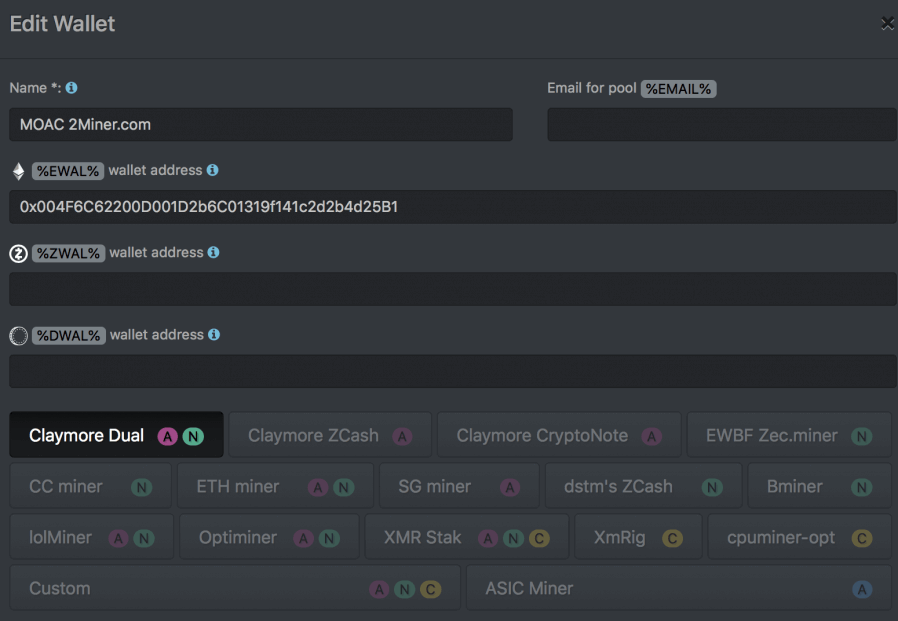Open the Claymore CryptoNote miner tab
The image size is (898, 621).
click(x=558, y=436)
